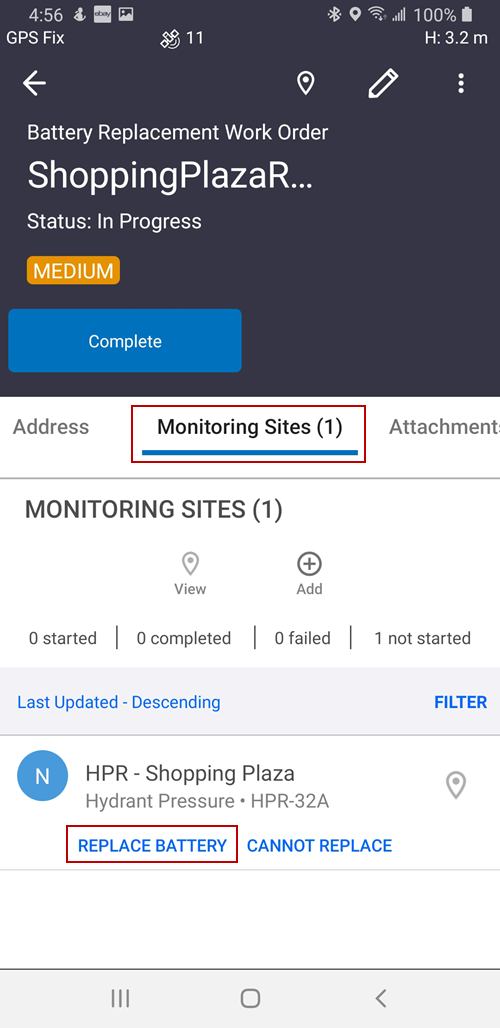Tap the Android back navigation chevron
The height and width of the screenshot is (1028, 500).
point(380,998)
